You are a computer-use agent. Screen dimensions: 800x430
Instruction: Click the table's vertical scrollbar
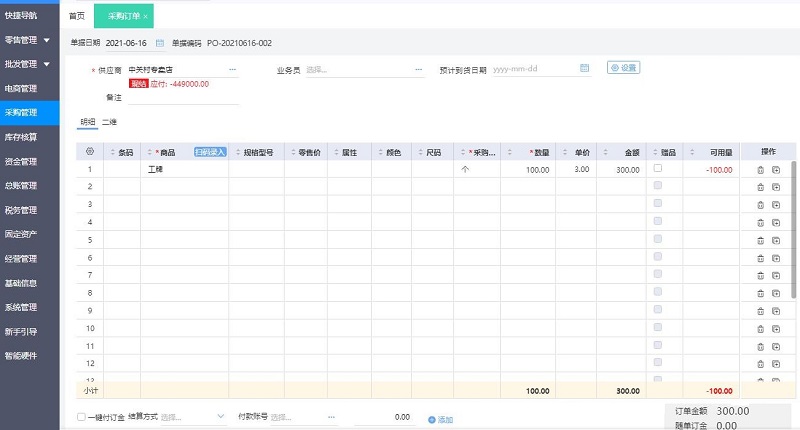tap(793, 230)
